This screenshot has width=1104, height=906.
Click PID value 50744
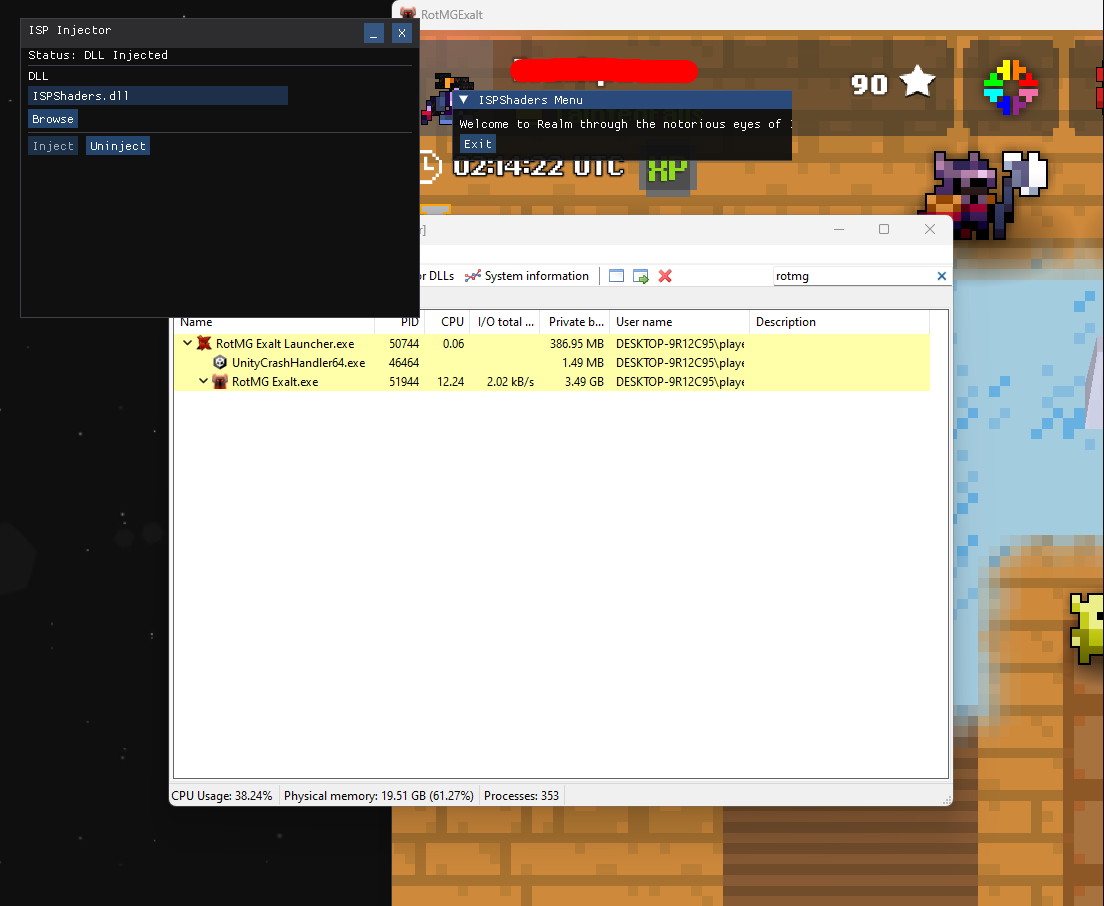(404, 344)
